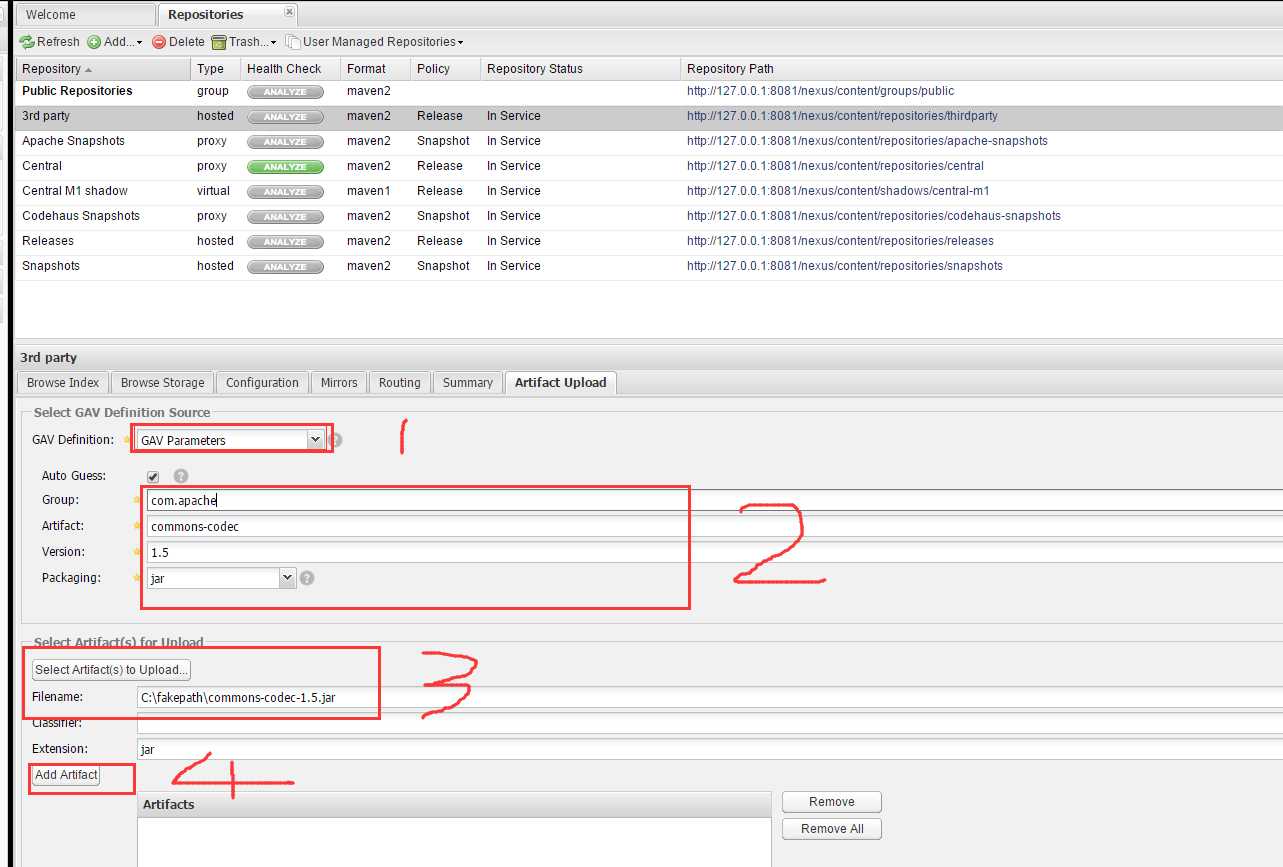Viewport: 1283px width, 867px height.
Task: Click Analyze for Snapshots repository
Action: click(x=285, y=267)
